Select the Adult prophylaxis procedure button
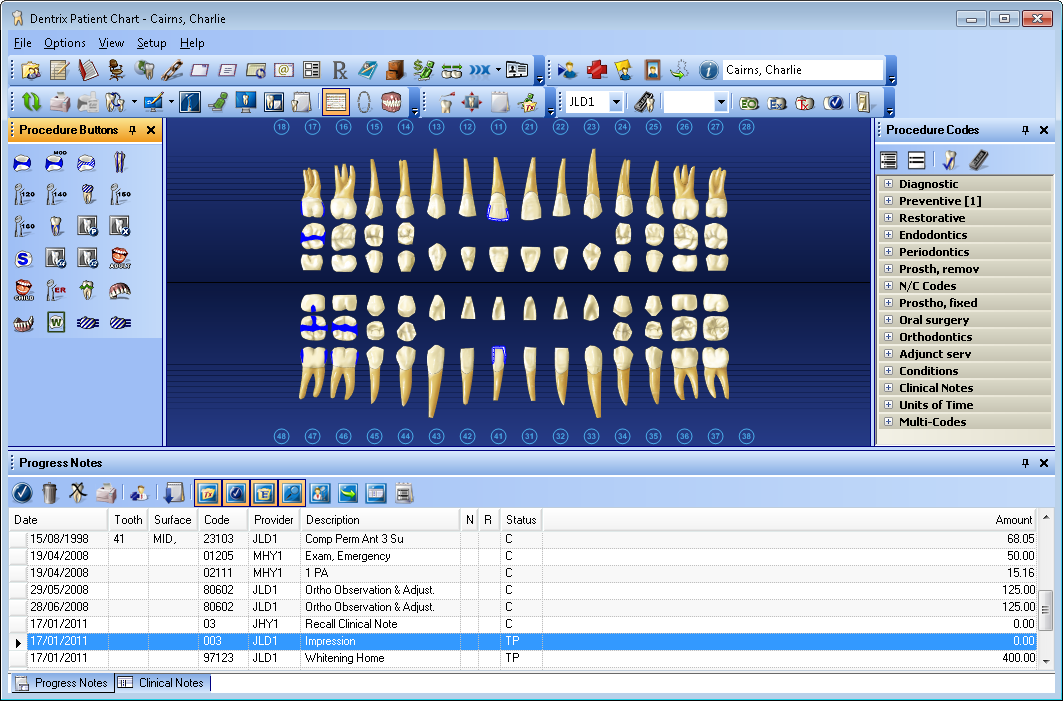This screenshot has width=1063, height=701. (120, 259)
